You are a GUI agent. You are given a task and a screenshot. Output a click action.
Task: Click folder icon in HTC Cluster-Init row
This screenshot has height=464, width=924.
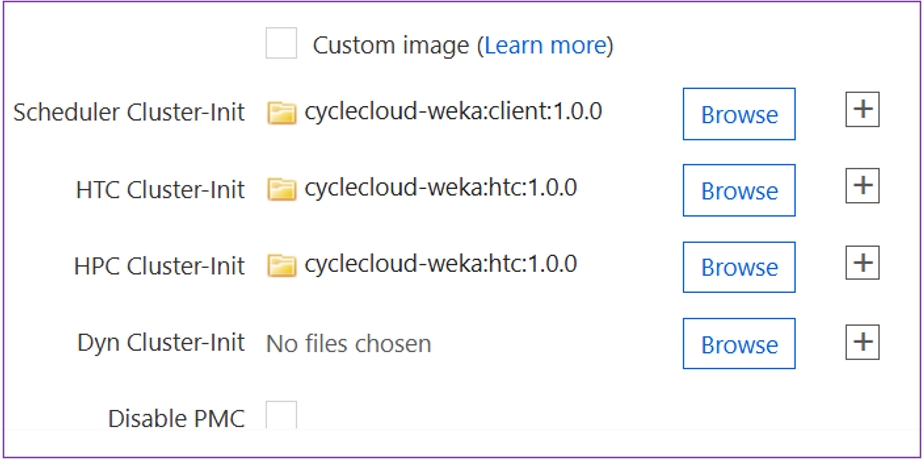click(x=283, y=189)
